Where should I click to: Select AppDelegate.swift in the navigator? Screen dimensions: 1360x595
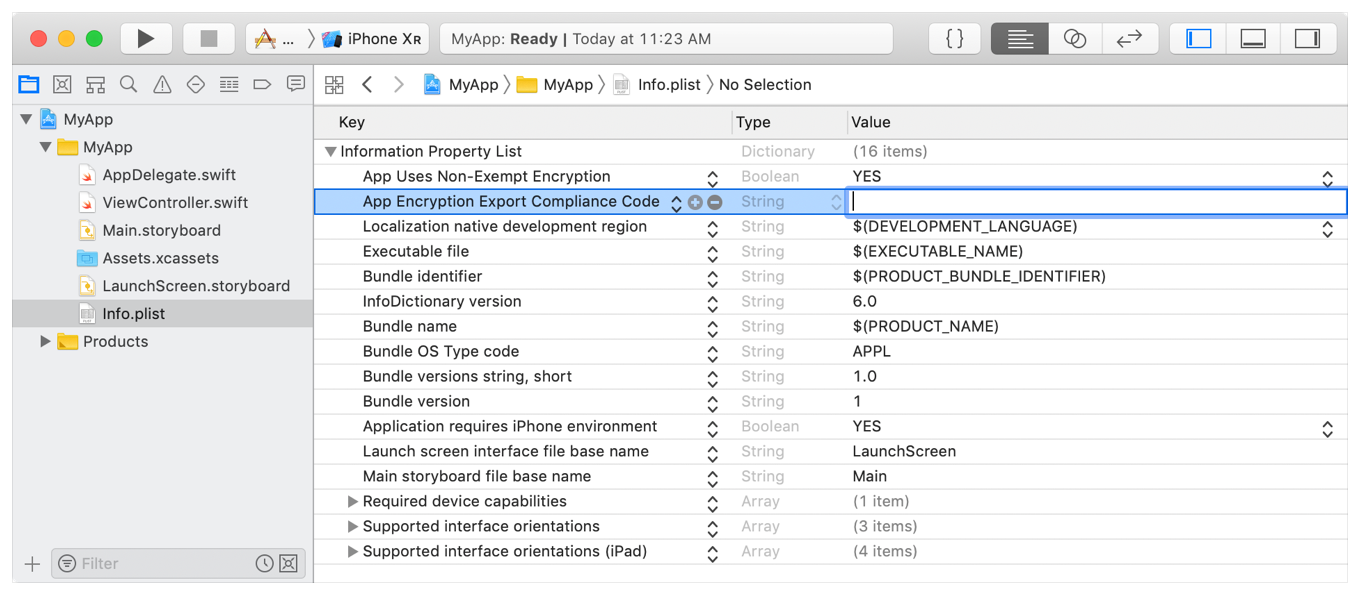[x=169, y=175]
